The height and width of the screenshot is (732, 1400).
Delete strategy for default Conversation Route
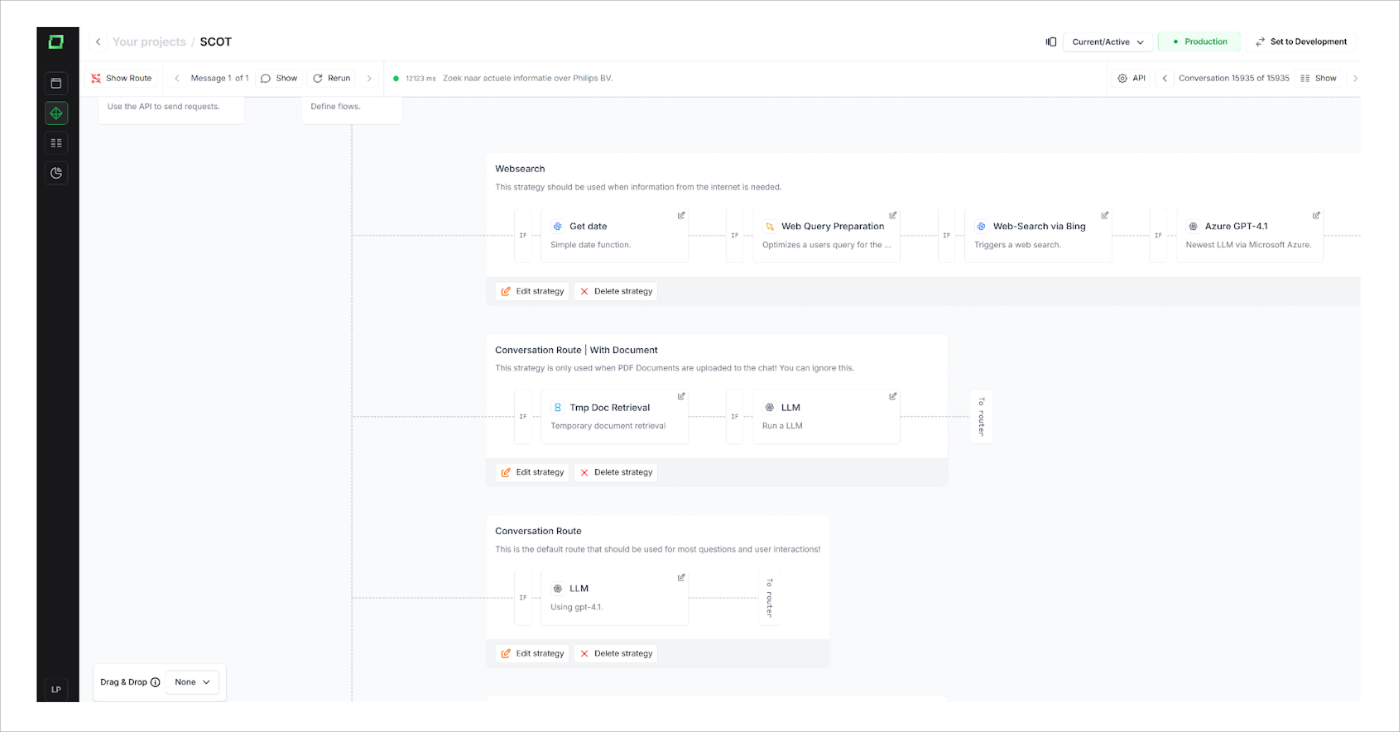[616, 653]
